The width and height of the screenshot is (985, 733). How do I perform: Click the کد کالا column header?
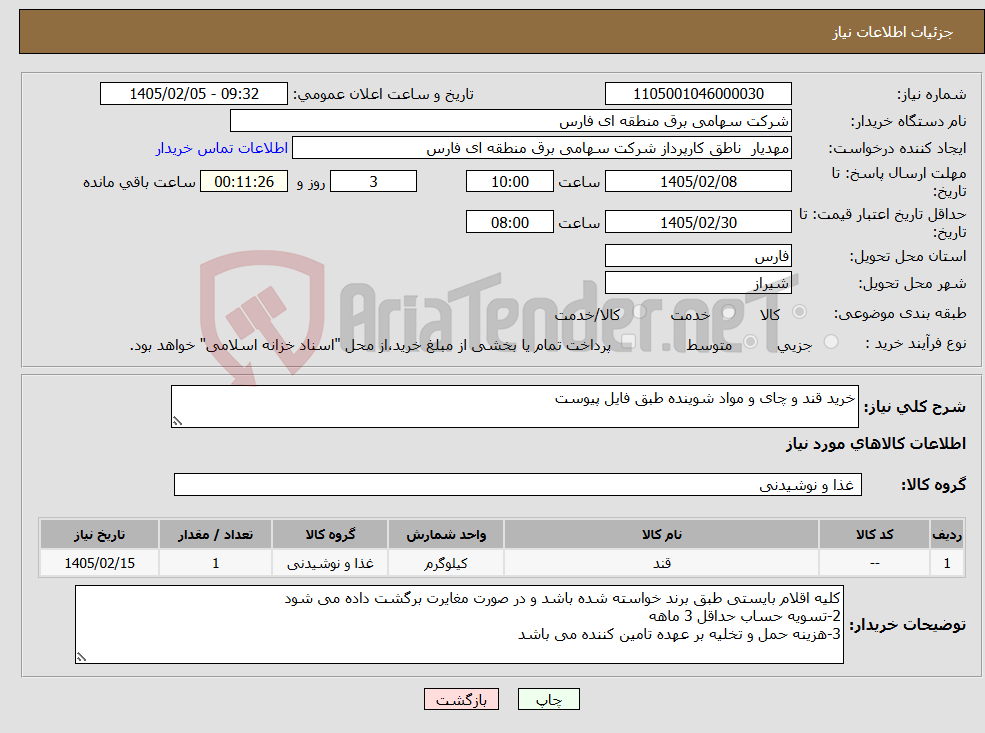tap(874, 535)
